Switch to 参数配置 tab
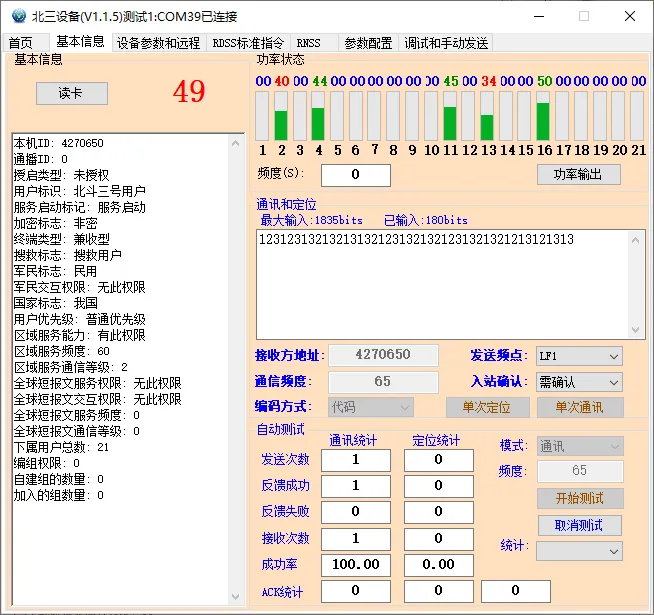Viewport: 654px width, 615px height. pyautogui.click(x=368, y=43)
